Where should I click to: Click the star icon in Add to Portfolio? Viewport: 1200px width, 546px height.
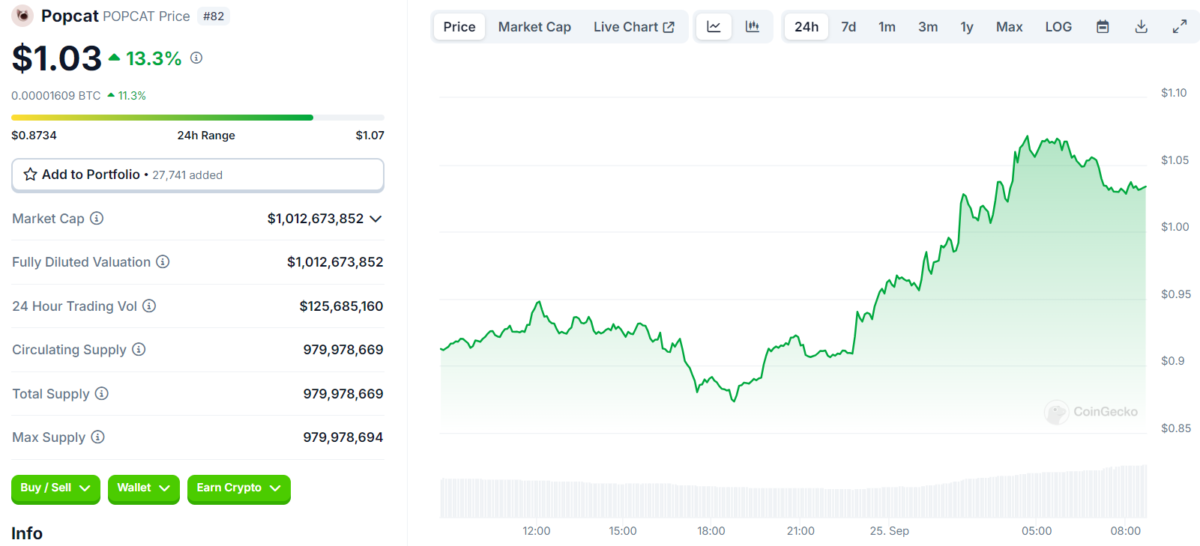30,174
